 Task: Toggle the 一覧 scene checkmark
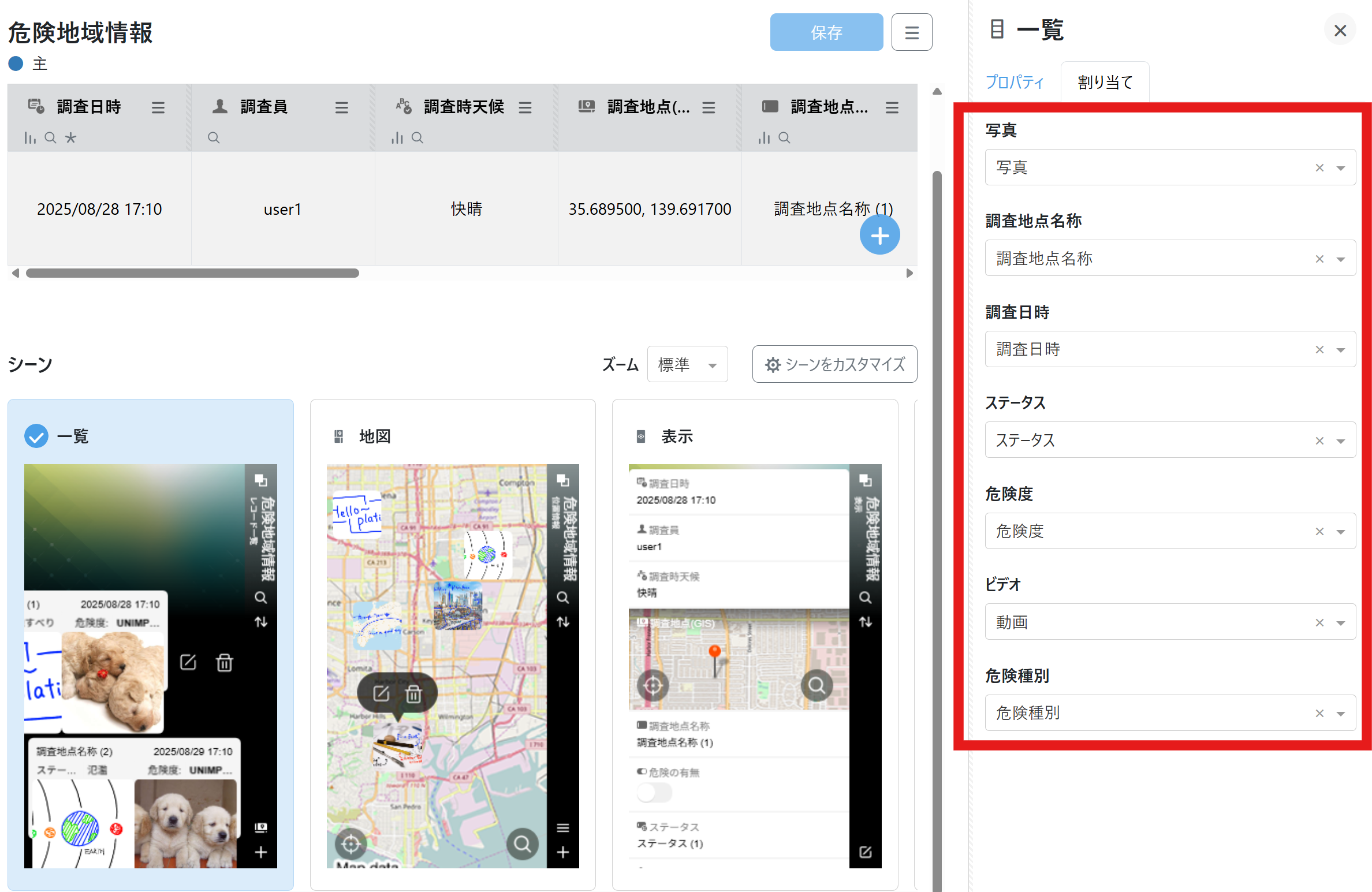coord(36,436)
